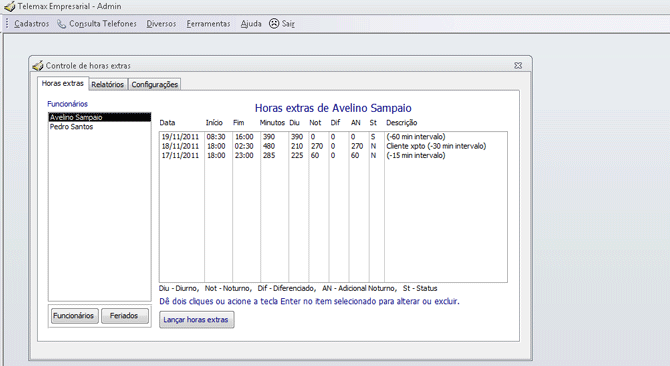Open the Ferramentas menu
Viewport: 670px width, 366px height.
point(208,23)
